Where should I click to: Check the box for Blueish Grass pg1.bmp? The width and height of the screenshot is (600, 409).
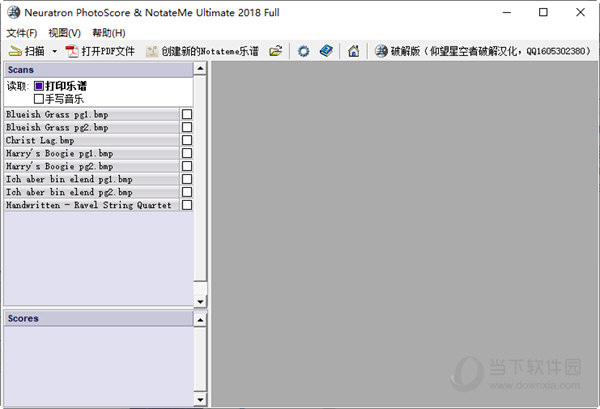[x=187, y=114]
